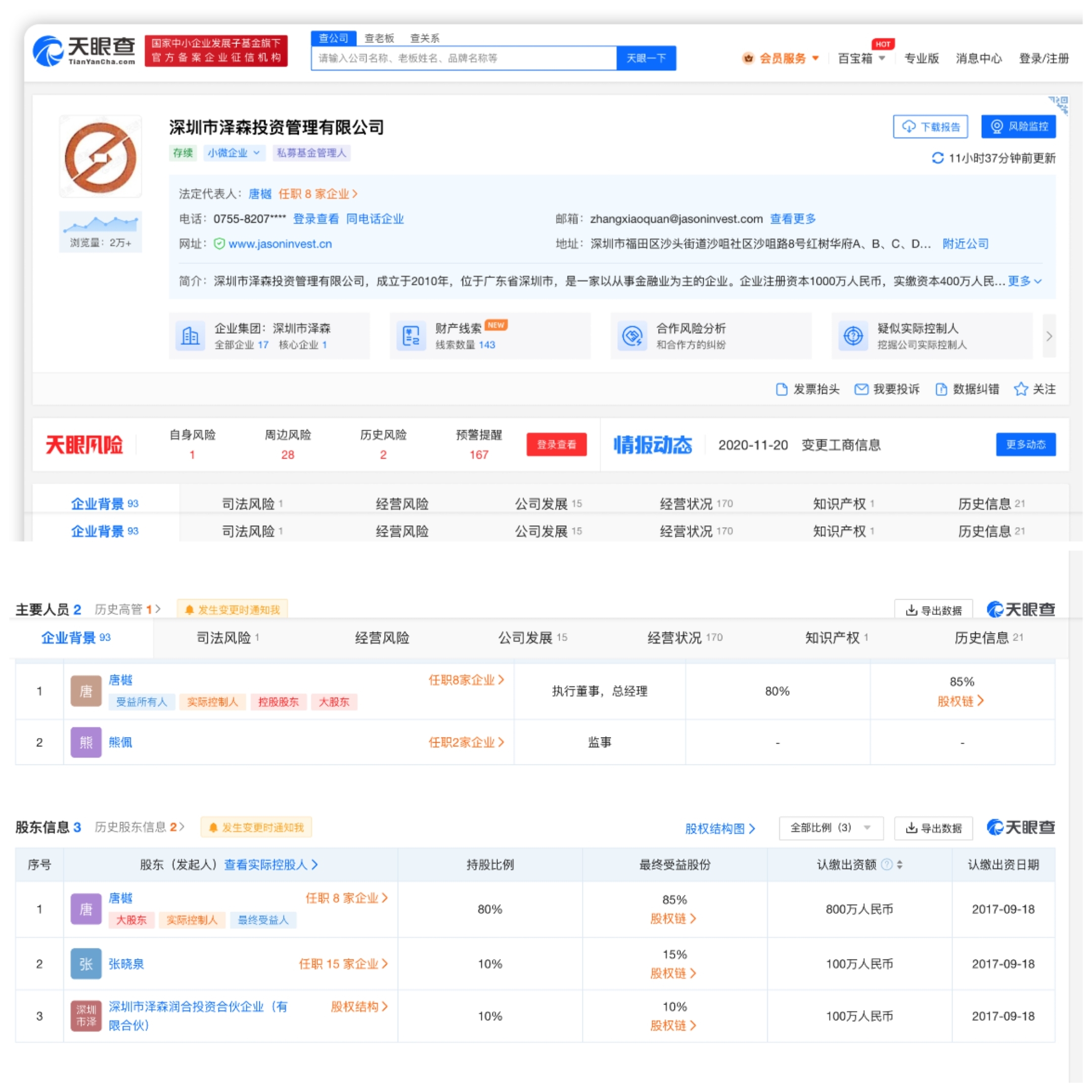
Task: Open 股权结构图 link
Action: [x=720, y=829]
